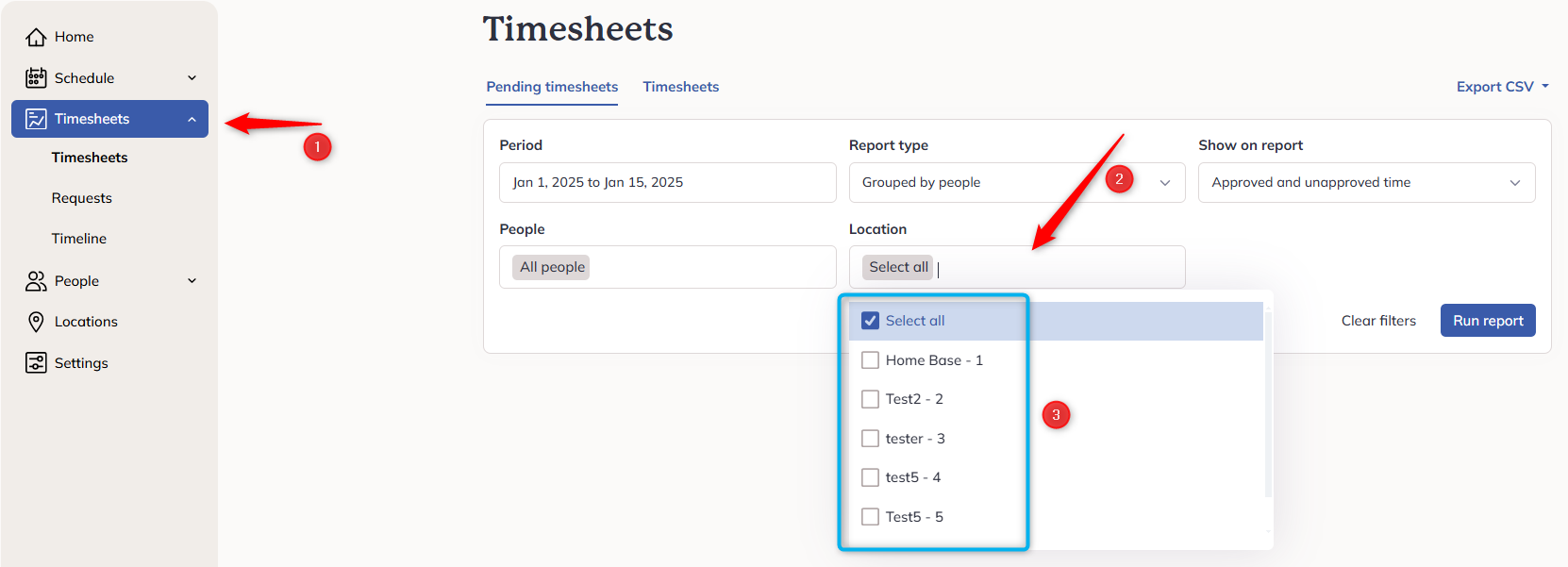Collapse the Timesheets sidebar section chevron
Screen dimensions: 1568x567
click(192, 119)
